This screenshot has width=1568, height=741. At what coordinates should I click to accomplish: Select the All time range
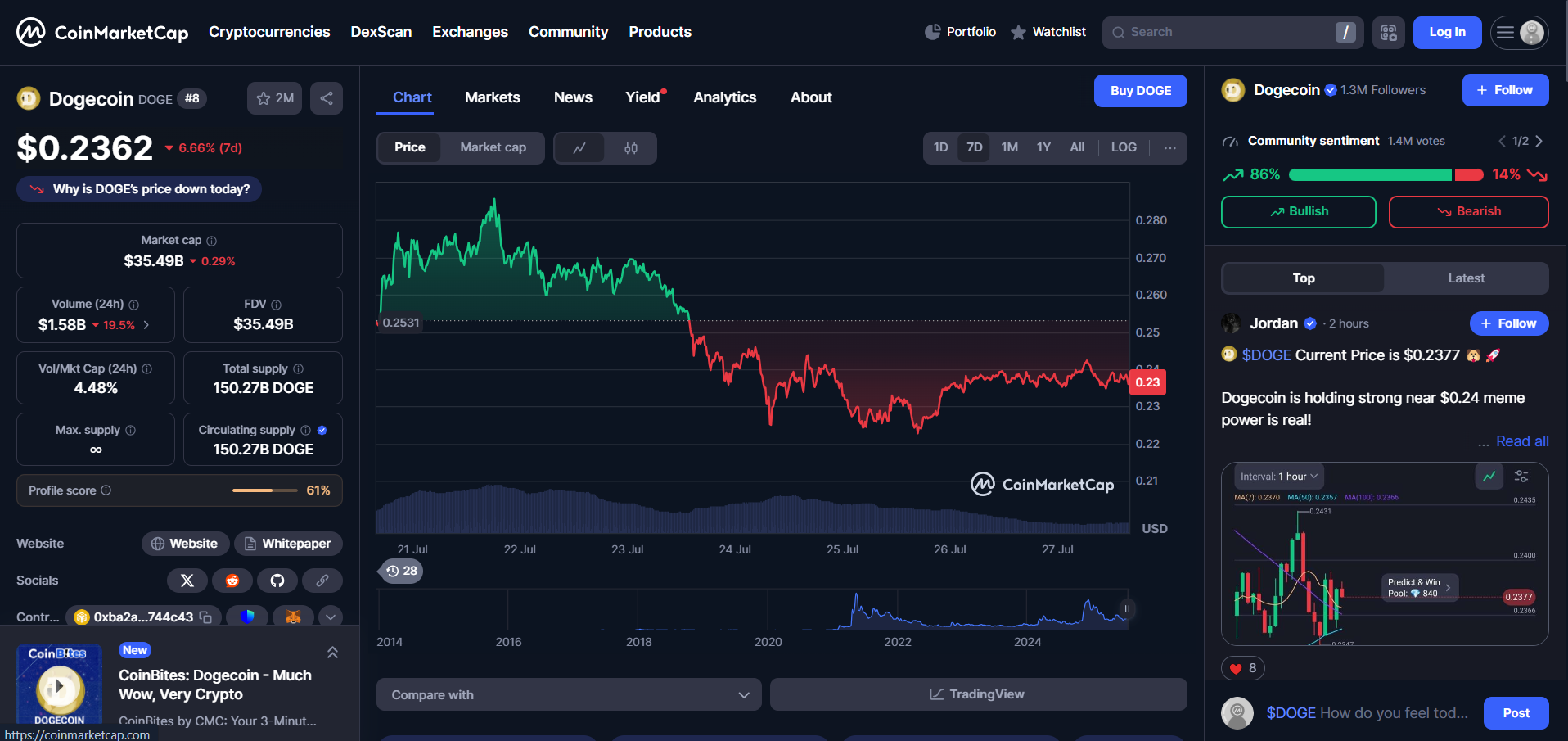1077,148
